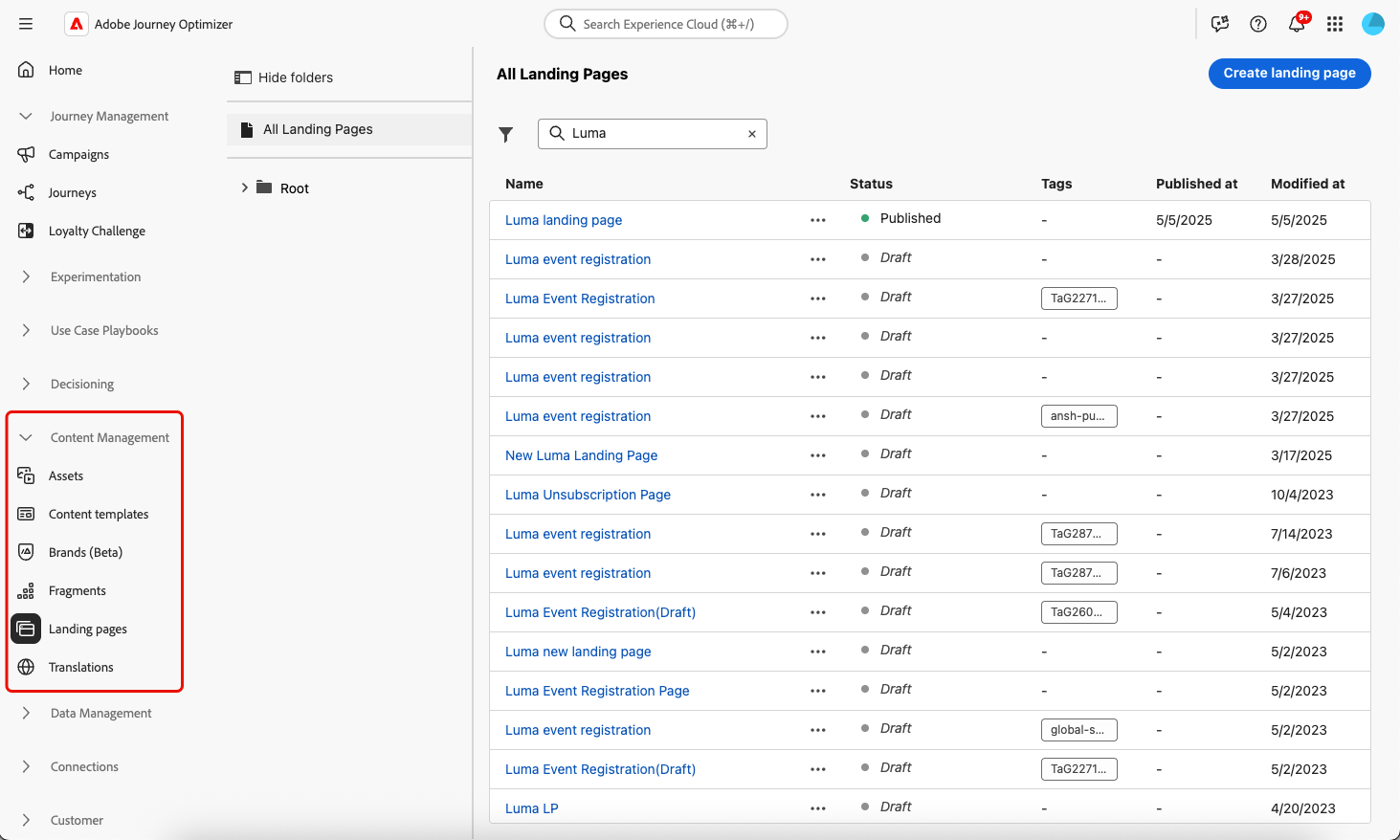Open the app switcher grid icon

point(1335,24)
